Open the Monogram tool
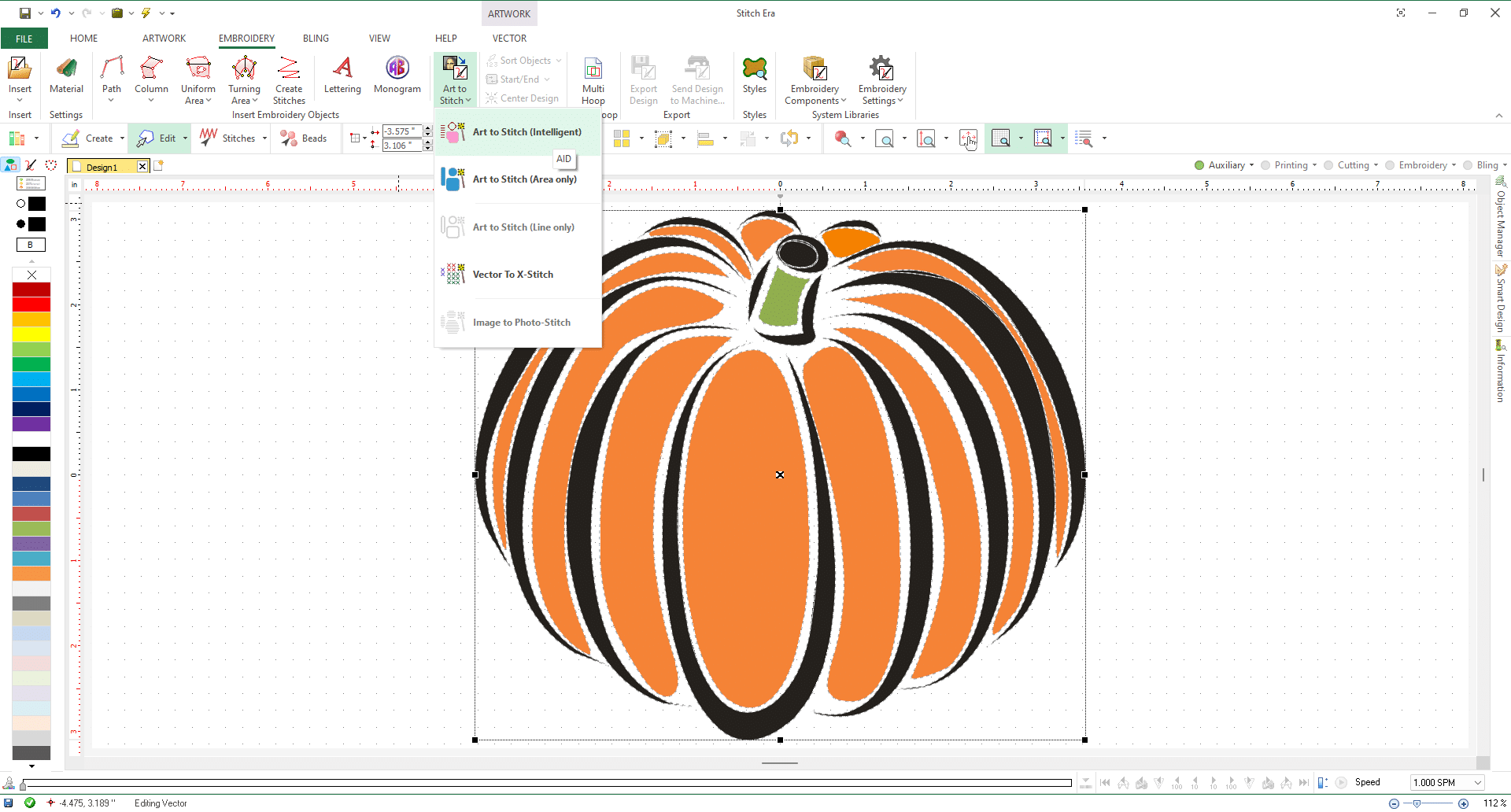 click(397, 76)
